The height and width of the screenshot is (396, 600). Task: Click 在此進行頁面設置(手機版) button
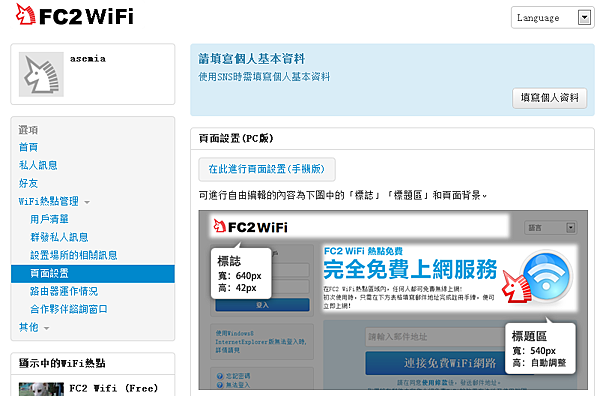tap(267, 169)
